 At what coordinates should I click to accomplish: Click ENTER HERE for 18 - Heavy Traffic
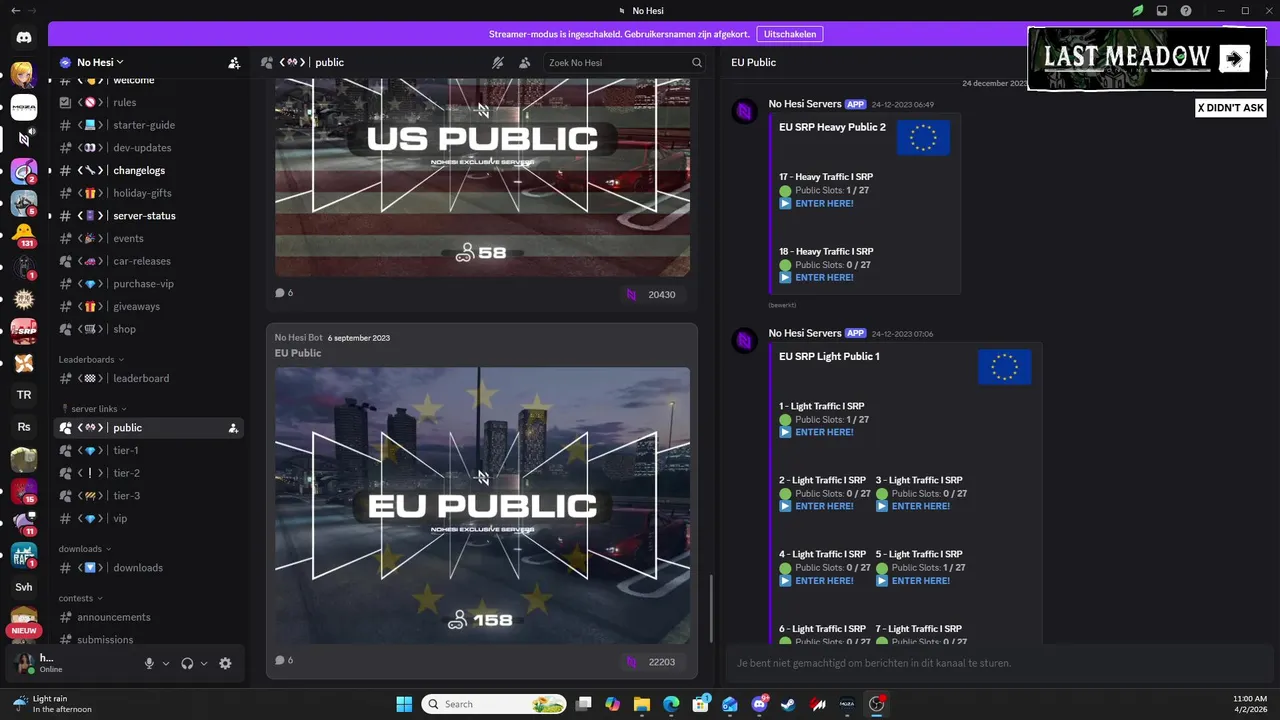[x=824, y=277]
